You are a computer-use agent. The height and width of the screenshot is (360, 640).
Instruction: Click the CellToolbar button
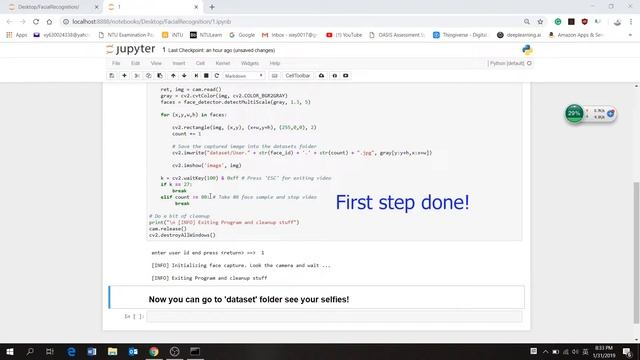coord(298,76)
